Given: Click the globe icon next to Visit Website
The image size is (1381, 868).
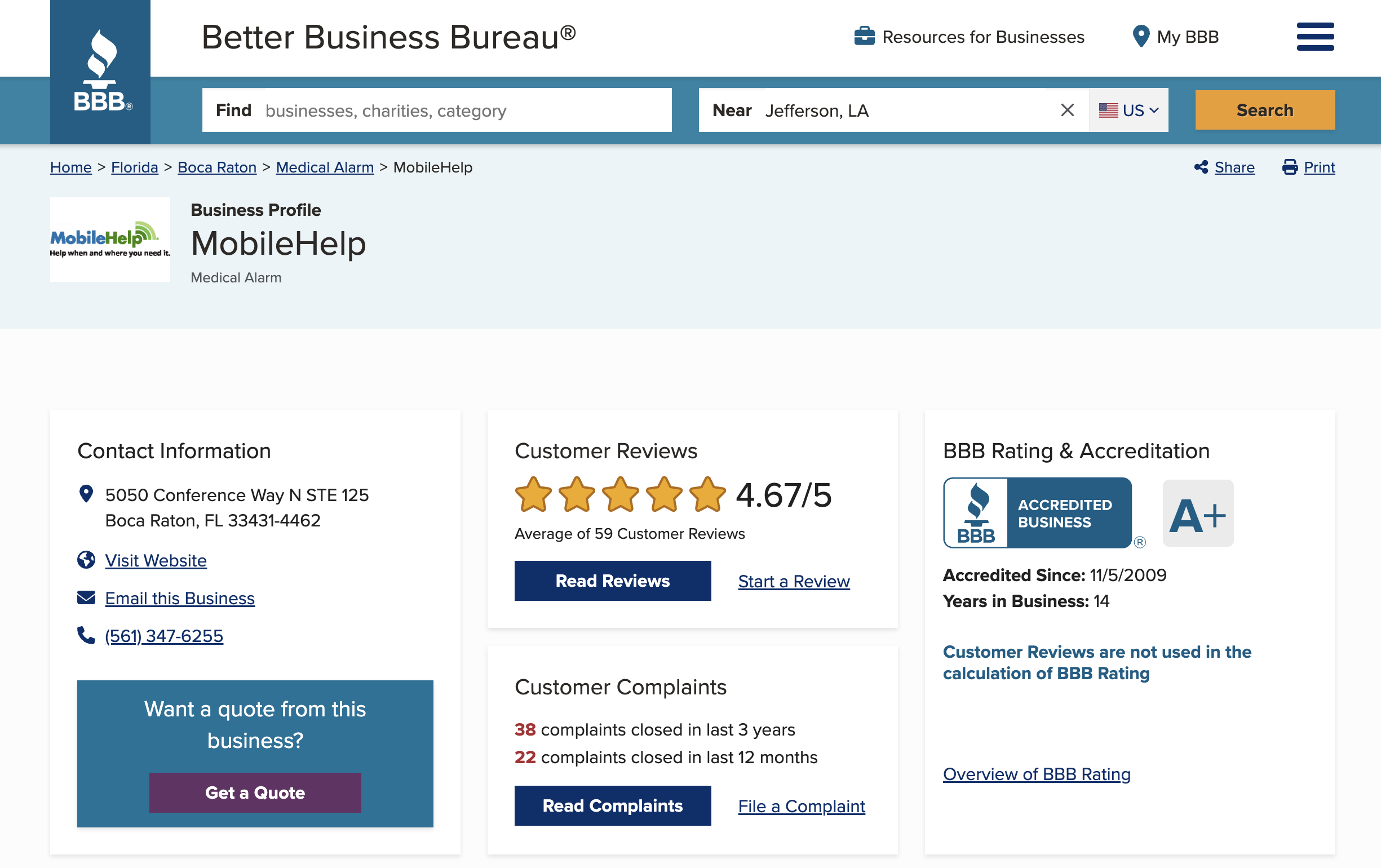Looking at the screenshot, I should pyautogui.click(x=87, y=560).
